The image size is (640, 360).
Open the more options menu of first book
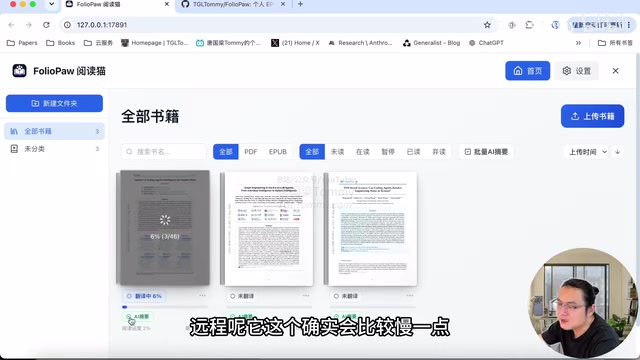point(202,296)
